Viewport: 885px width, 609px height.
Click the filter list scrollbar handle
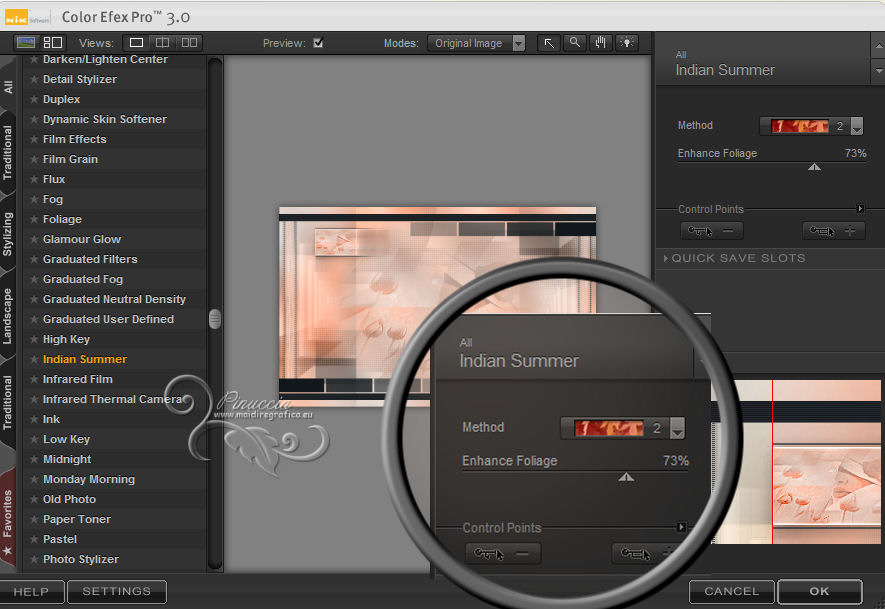pyautogui.click(x=214, y=318)
